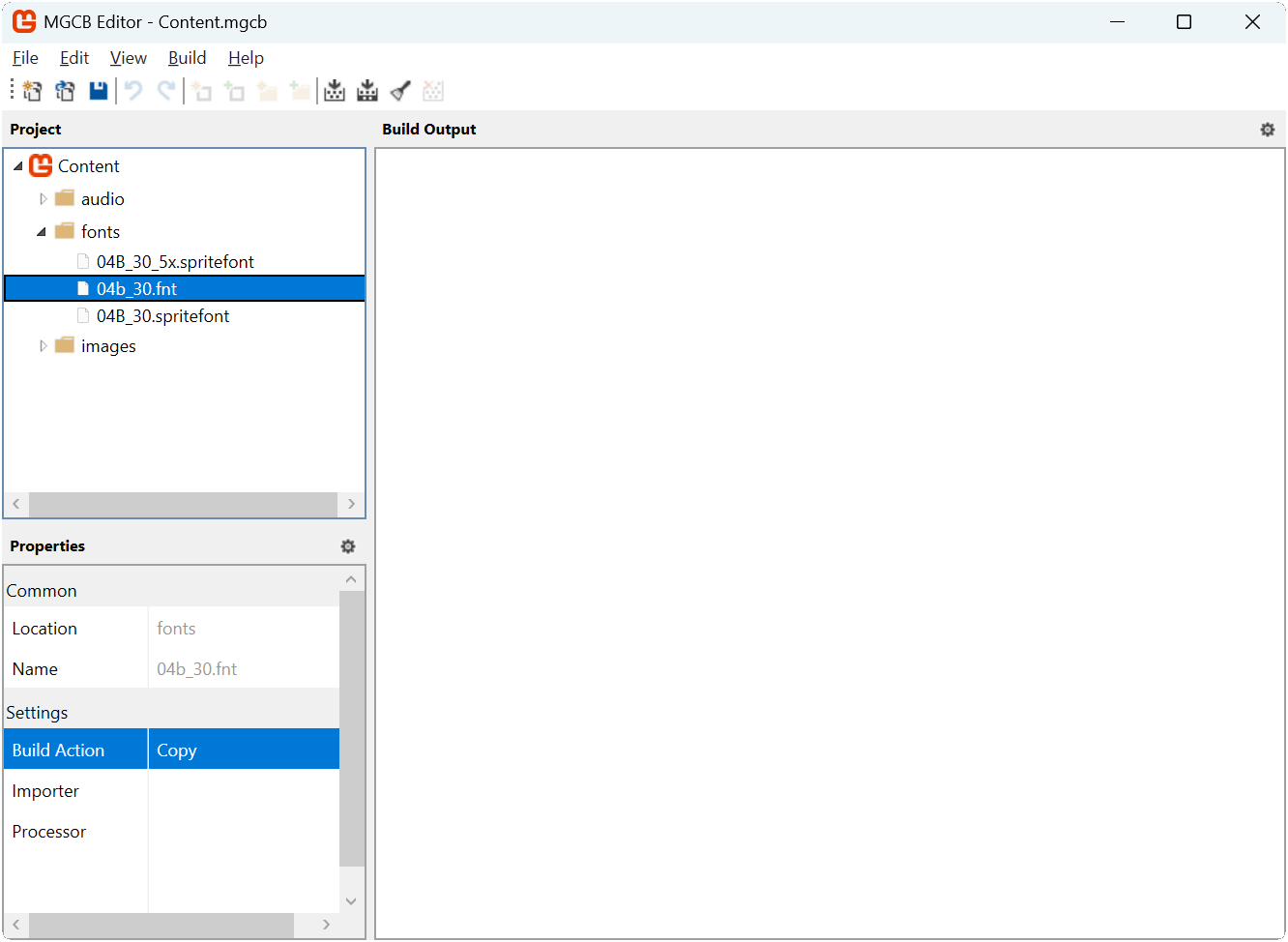Save the project with the floppy disk icon
The image size is (1288, 942).
(98, 91)
